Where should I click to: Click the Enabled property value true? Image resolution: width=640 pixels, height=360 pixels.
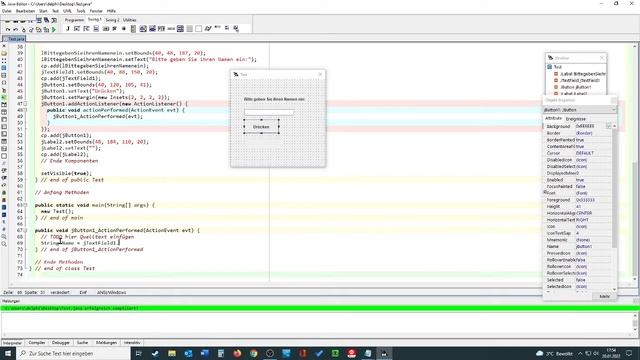(593, 180)
